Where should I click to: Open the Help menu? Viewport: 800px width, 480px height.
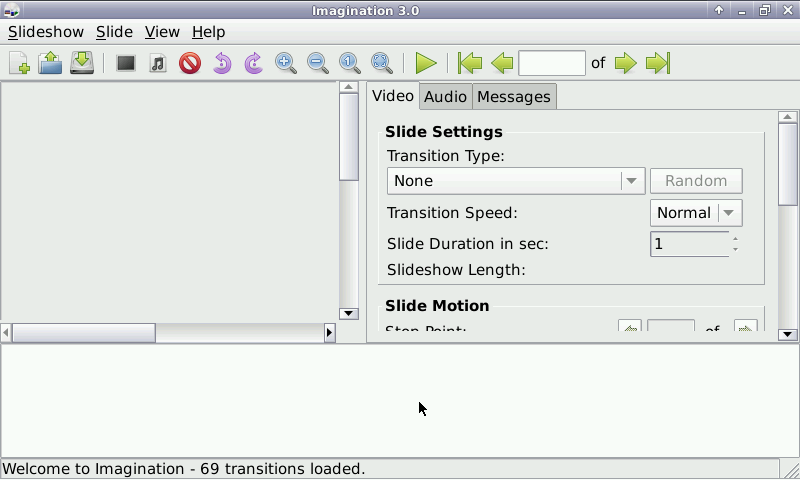click(x=209, y=32)
